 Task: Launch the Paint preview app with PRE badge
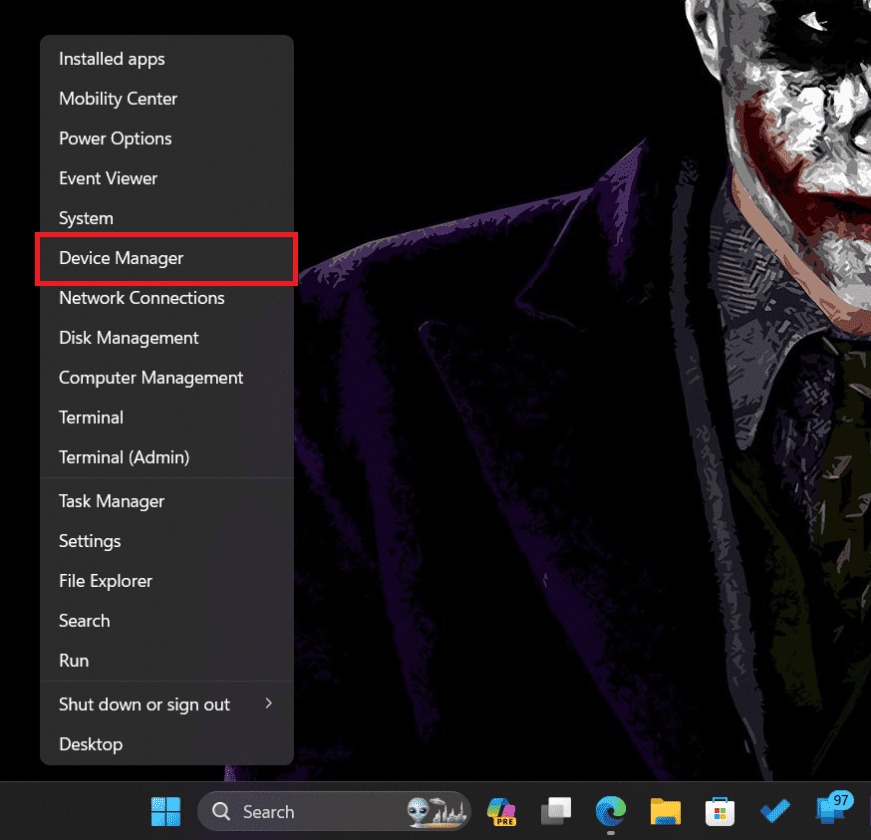click(501, 811)
